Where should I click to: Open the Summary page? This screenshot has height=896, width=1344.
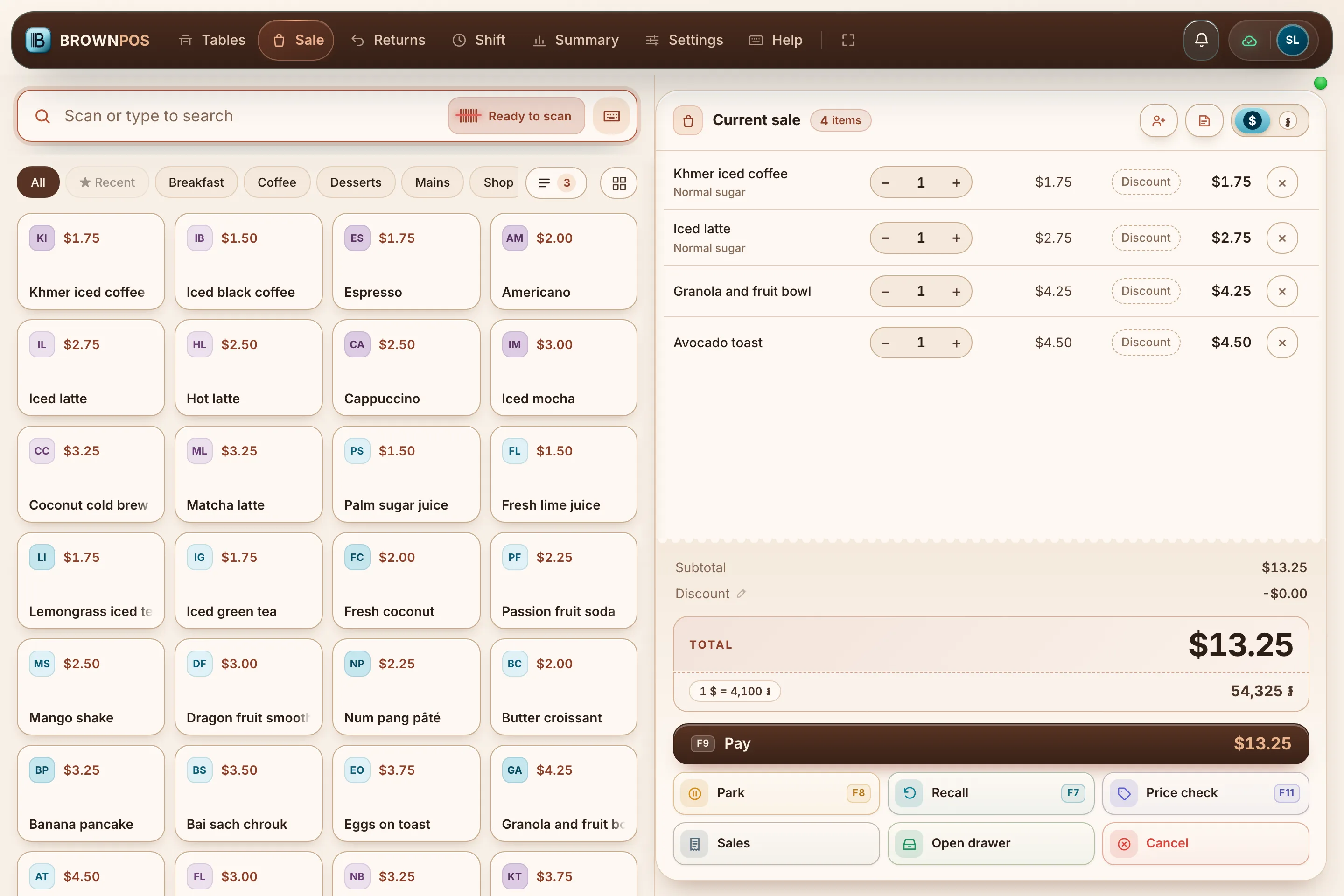576,40
